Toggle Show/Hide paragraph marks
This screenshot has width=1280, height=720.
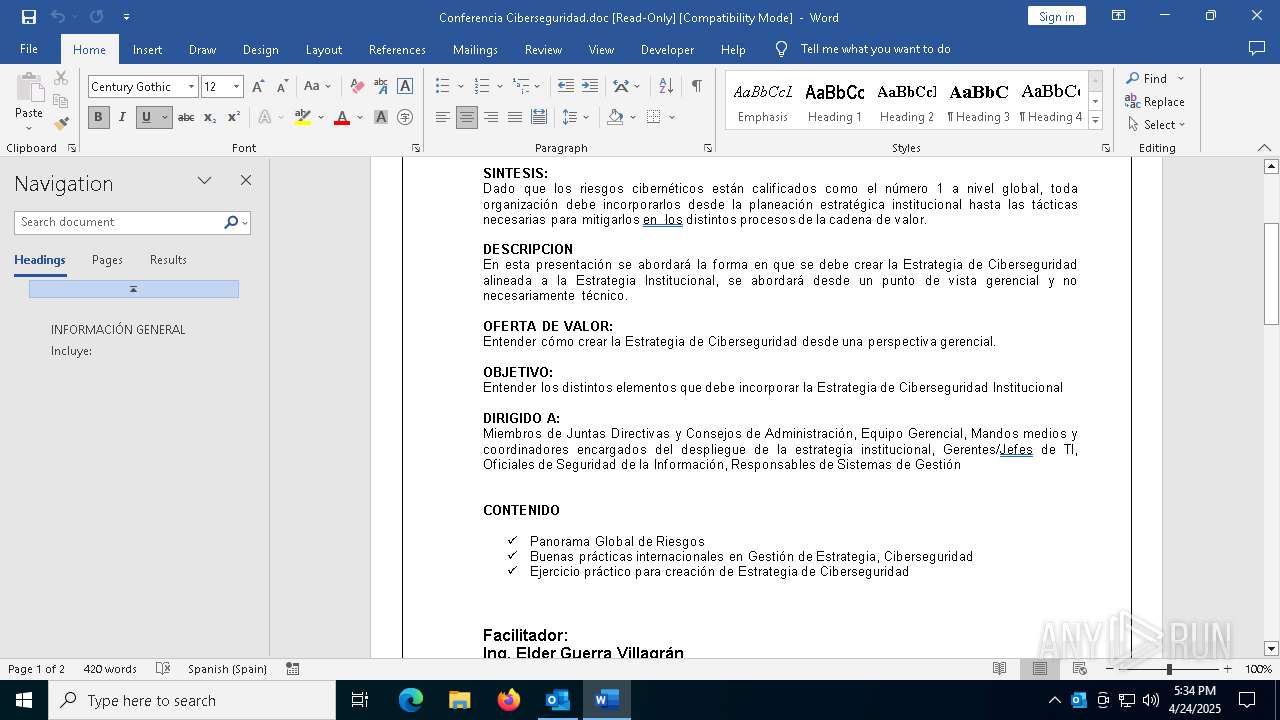[x=697, y=87]
